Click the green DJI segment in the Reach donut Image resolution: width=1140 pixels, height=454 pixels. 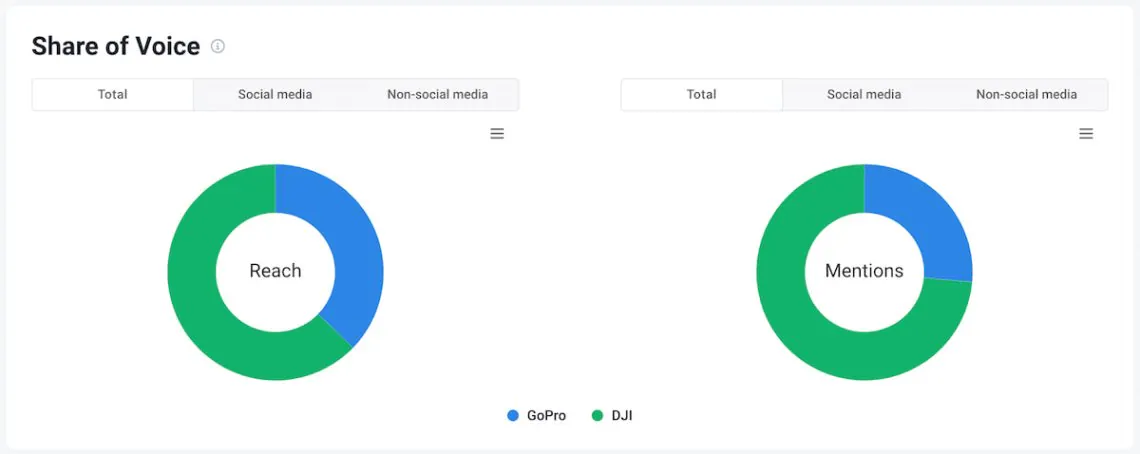click(x=200, y=300)
